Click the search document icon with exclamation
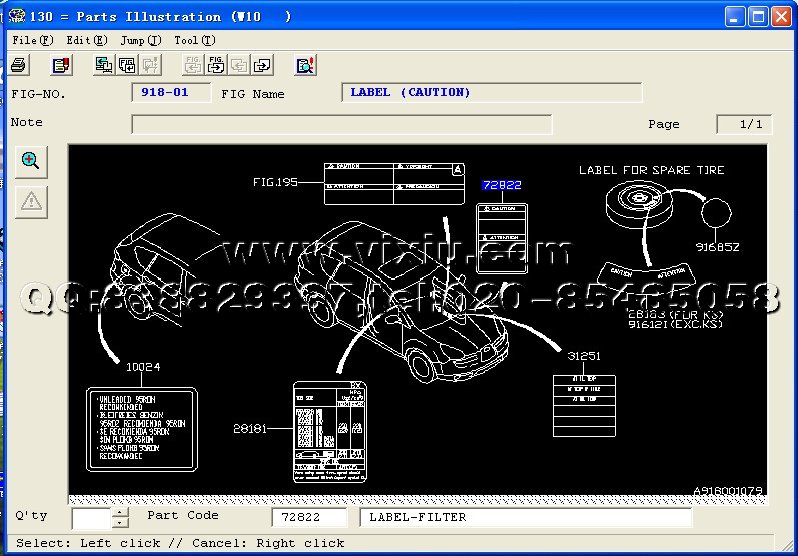This screenshot has height=556, width=798. (x=306, y=66)
